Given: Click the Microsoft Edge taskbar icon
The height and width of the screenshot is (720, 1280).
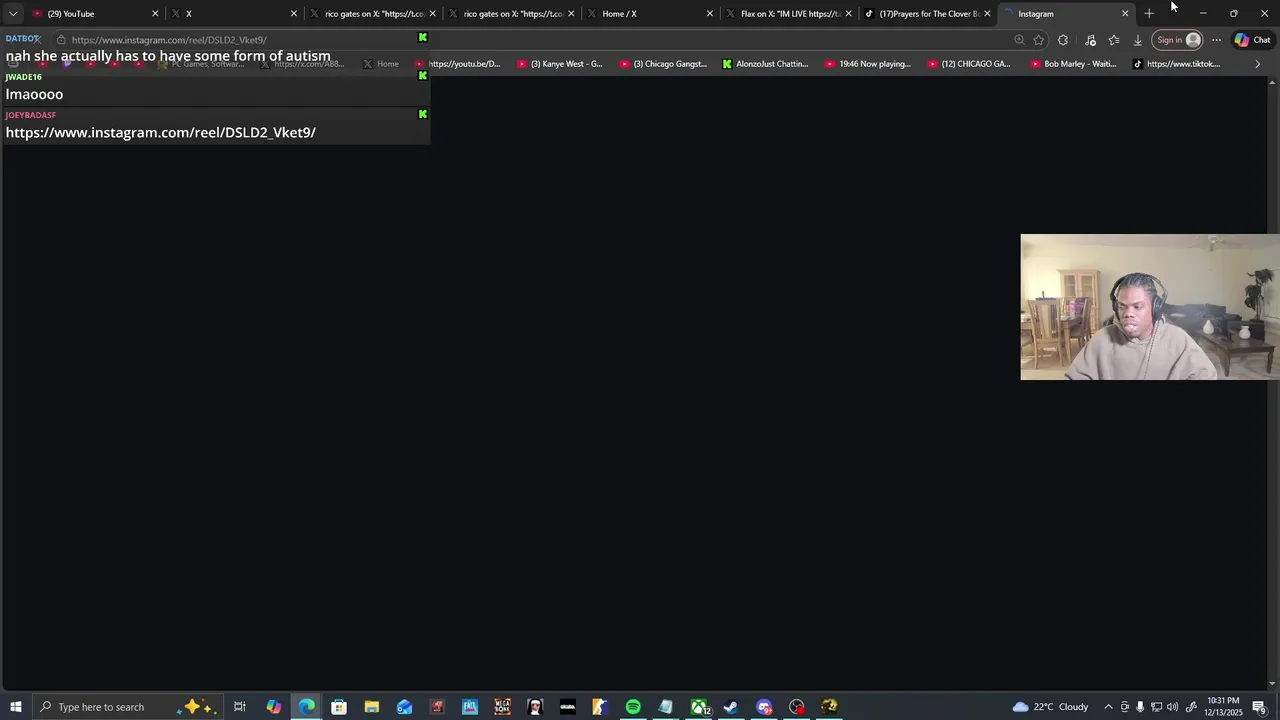Looking at the screenshot, I should click(306, 707).
